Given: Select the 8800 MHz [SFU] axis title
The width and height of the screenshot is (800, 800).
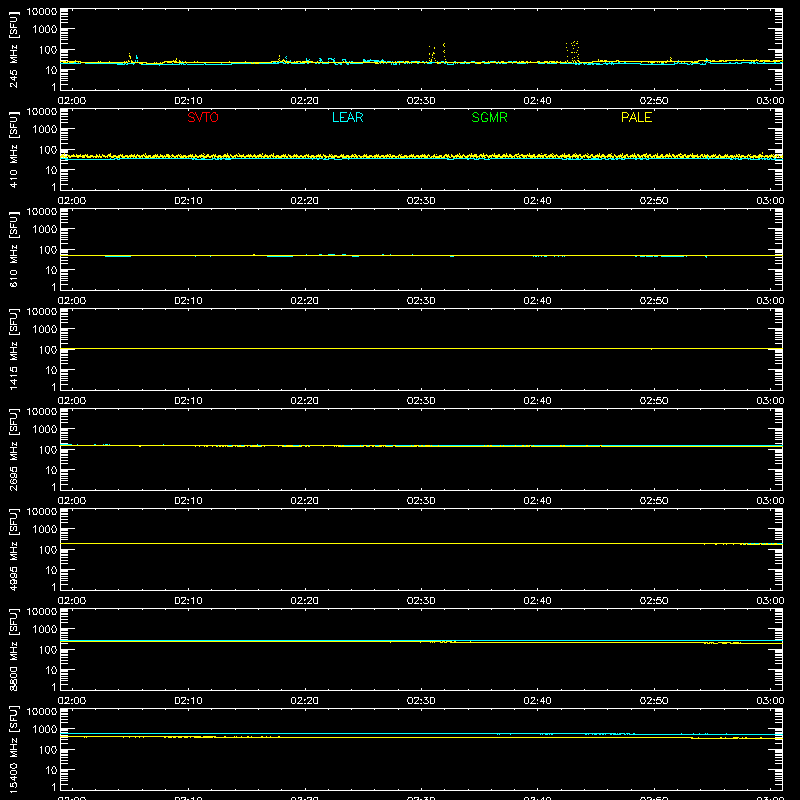Looking at the screenshot, I should pos(14,649).
